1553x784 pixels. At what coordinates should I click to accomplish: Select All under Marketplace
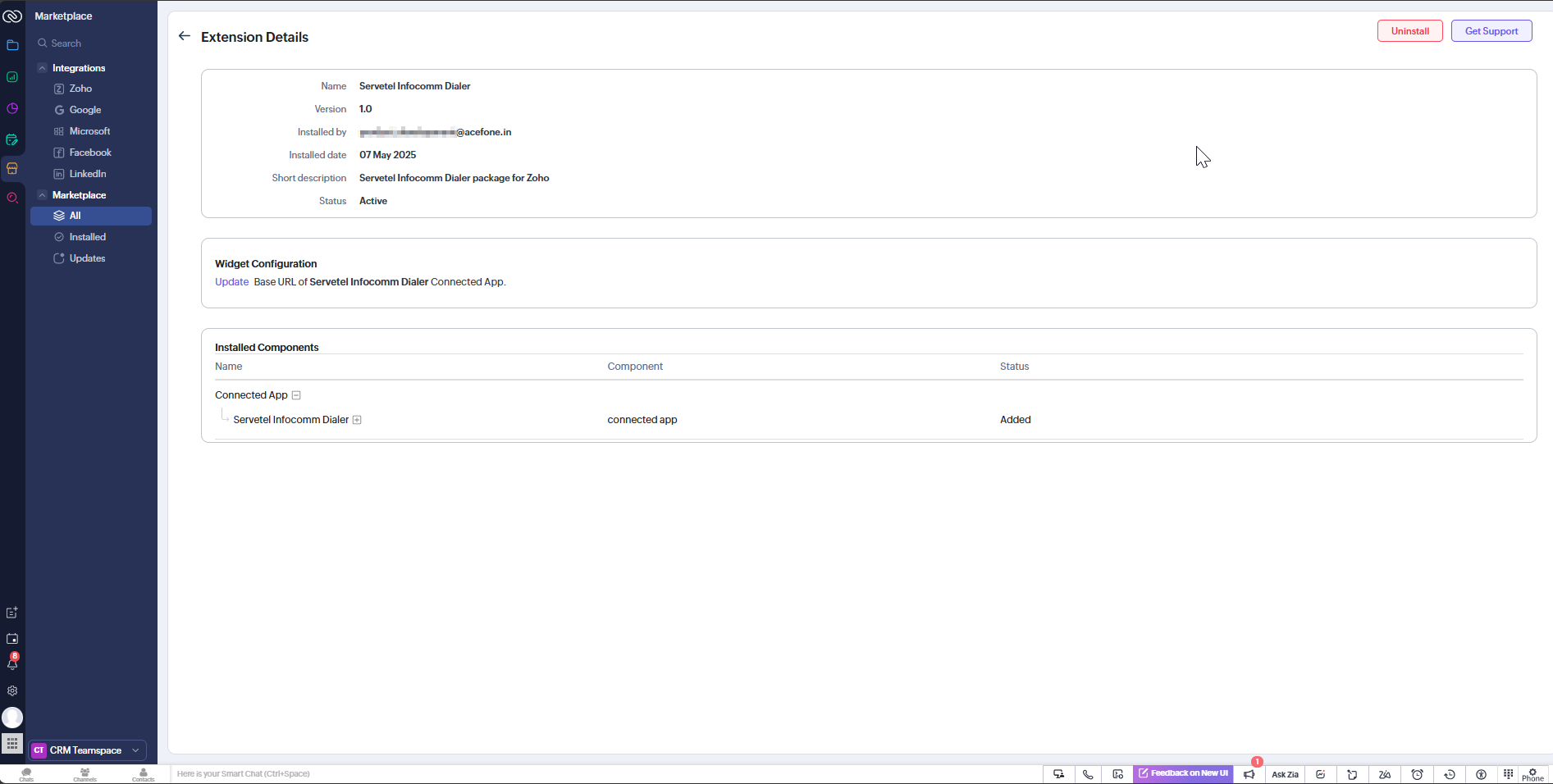click(x=91, y=216)
